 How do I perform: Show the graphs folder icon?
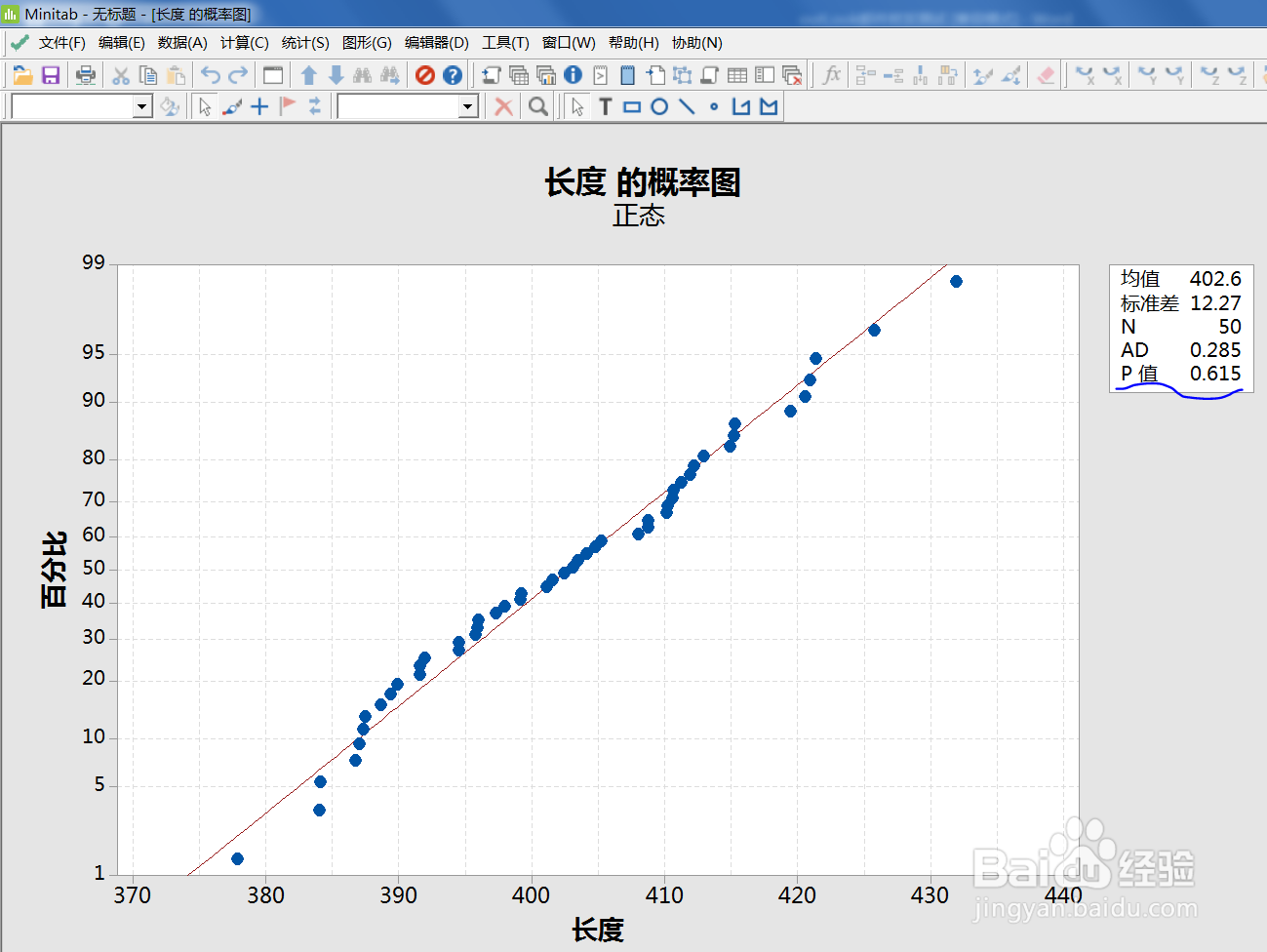pyautogui.click(x=546, y=75)
